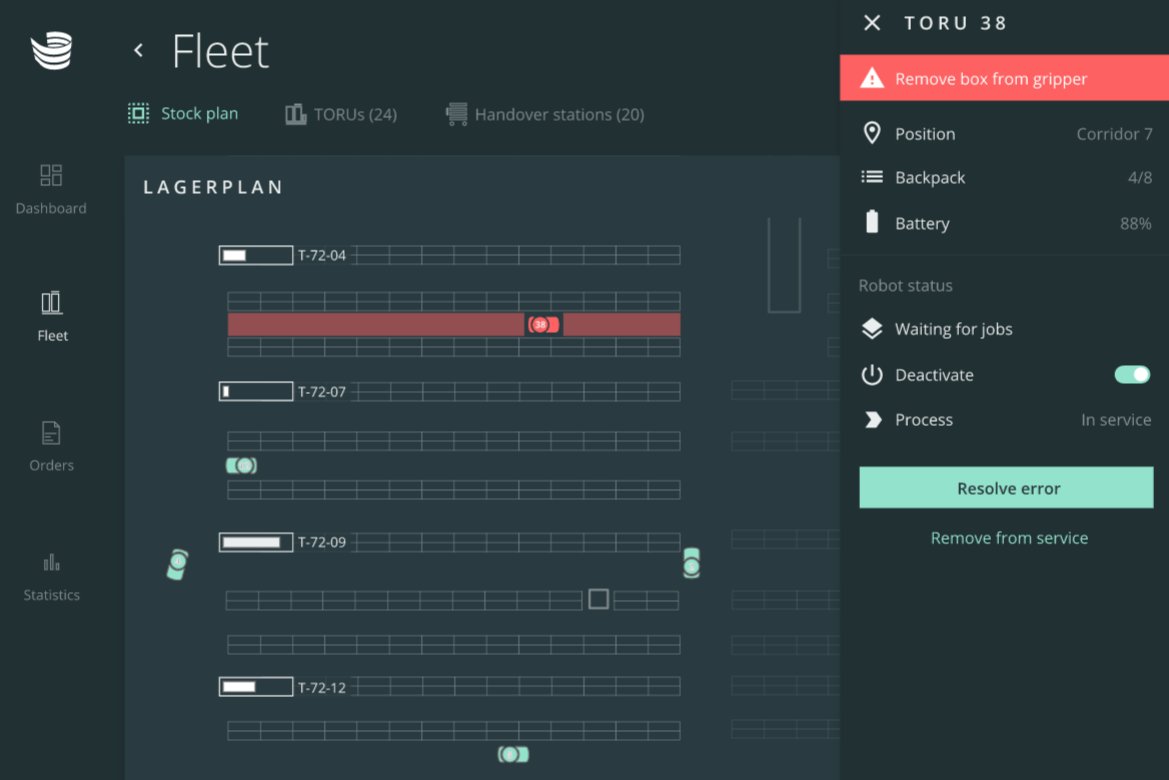Go back using arrow beside Fleet
Image resolution: width=1169 pixels, height=780 pixels.
139,50
